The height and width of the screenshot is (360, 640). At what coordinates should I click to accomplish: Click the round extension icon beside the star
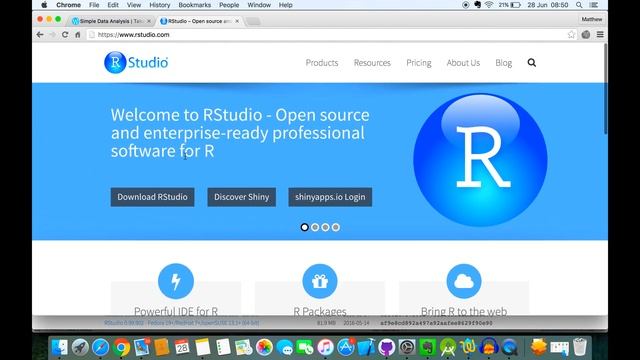tap(586, 35)
